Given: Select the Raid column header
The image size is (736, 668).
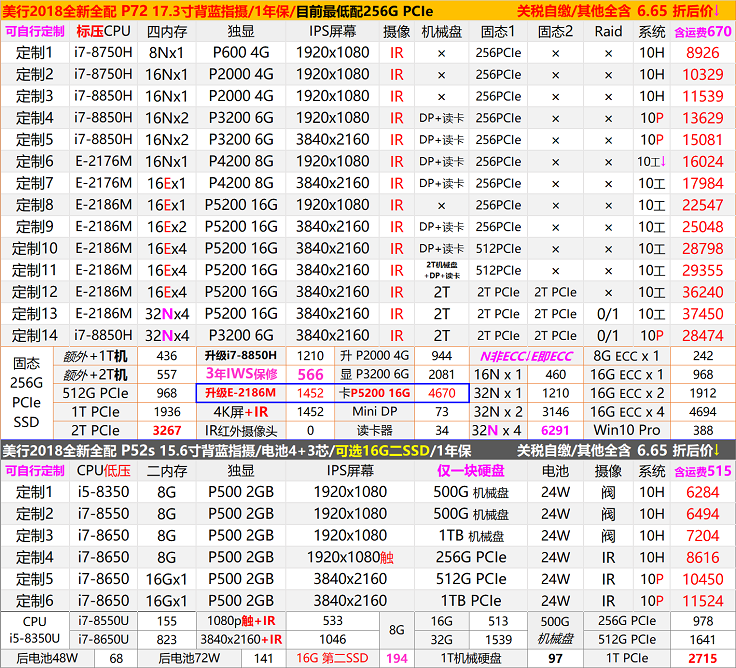Looking at the screenshot, I should point(608,31).
